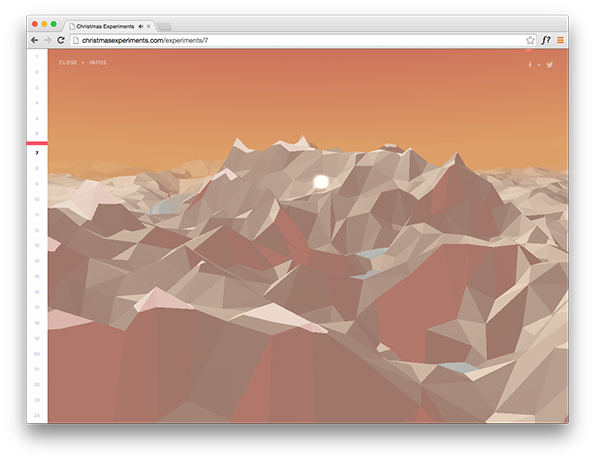Click the page document icon in address bar
Screen dimensions: 595x461
[76, 40]
